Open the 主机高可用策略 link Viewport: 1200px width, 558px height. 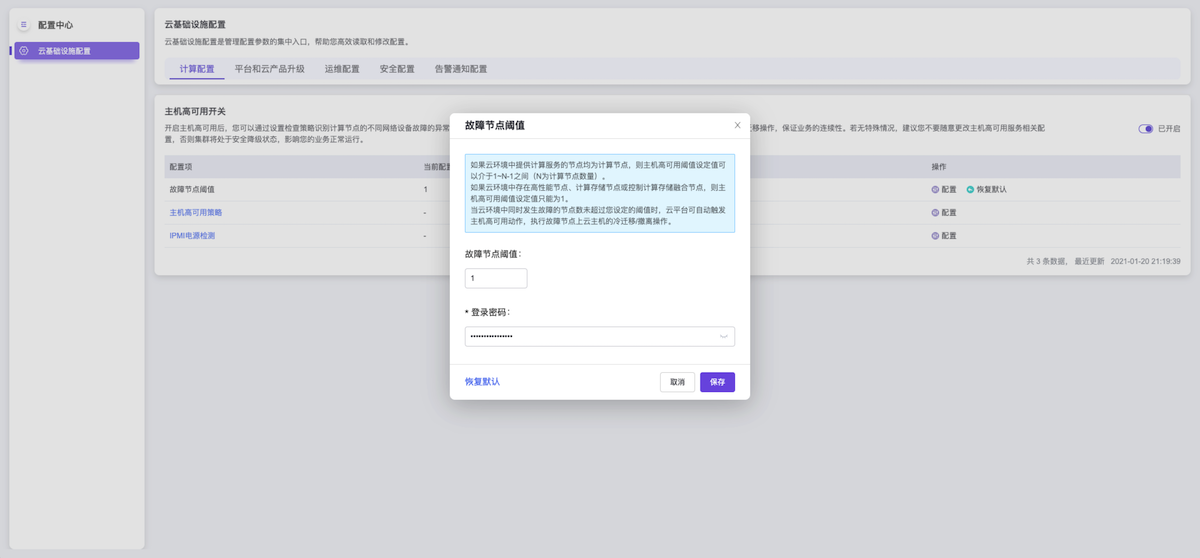196,212
